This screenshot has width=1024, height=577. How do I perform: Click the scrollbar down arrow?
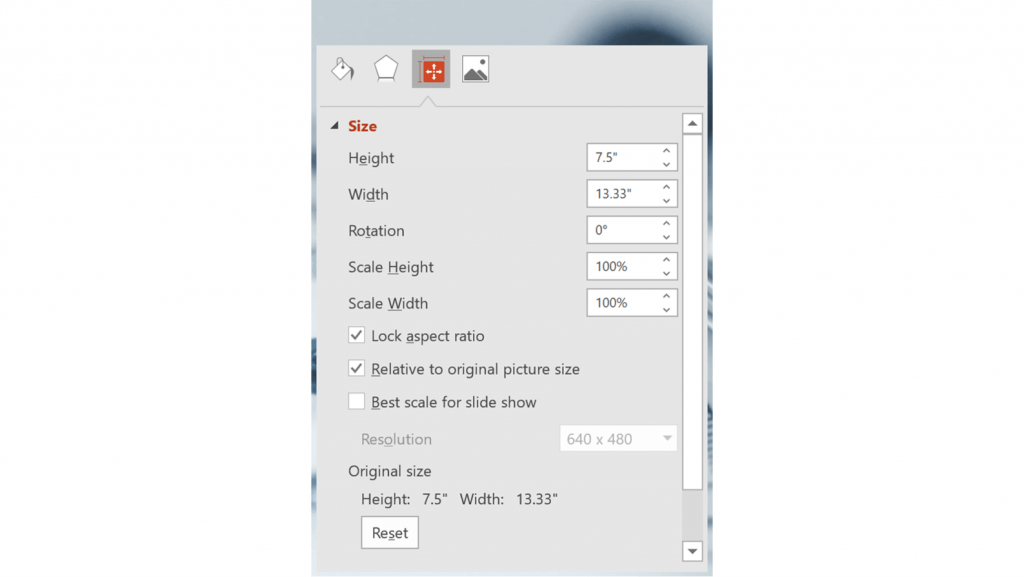pos(692,551)
